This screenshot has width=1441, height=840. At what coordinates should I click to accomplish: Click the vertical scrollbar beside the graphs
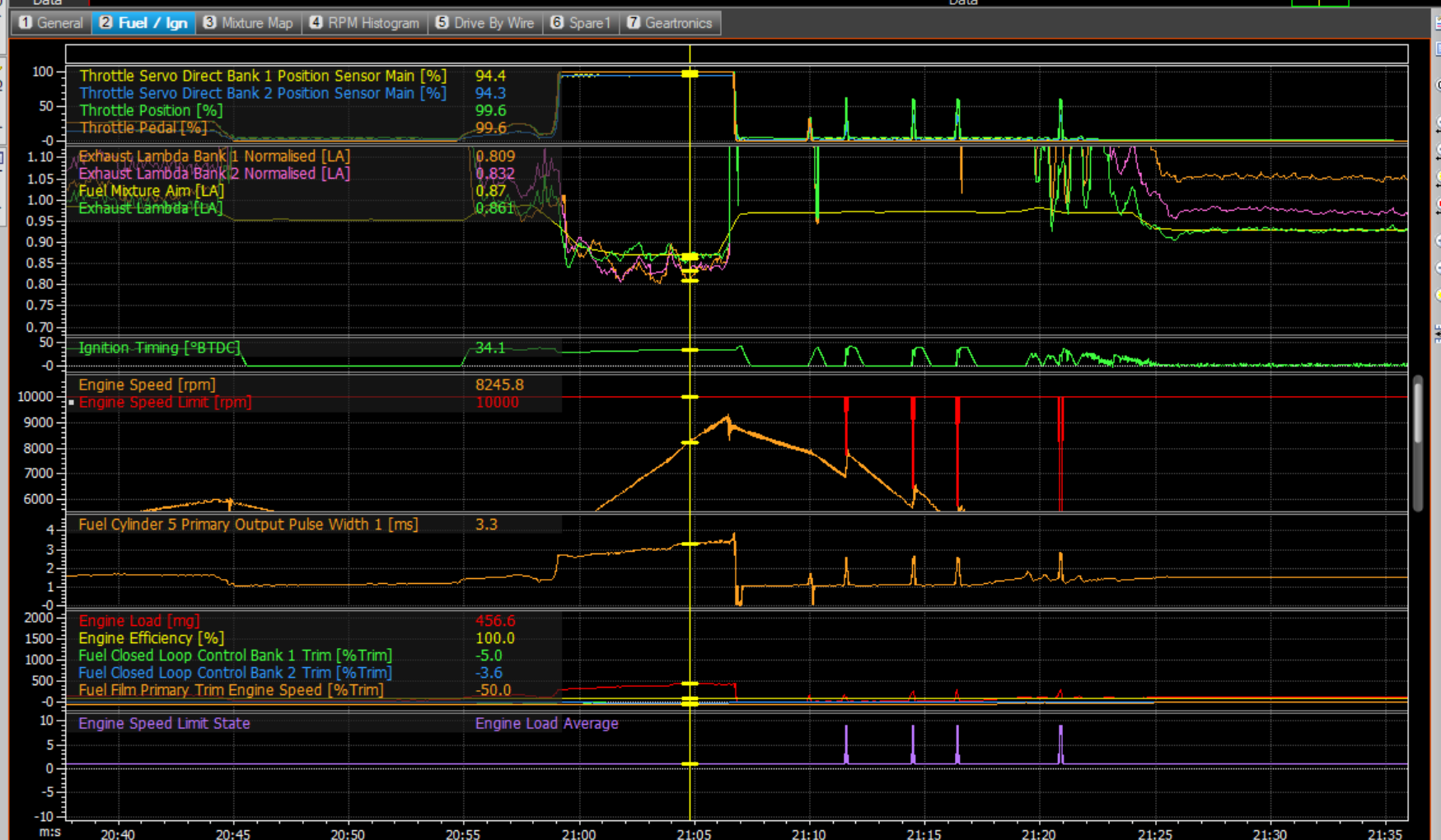[x=1417, y=445]
